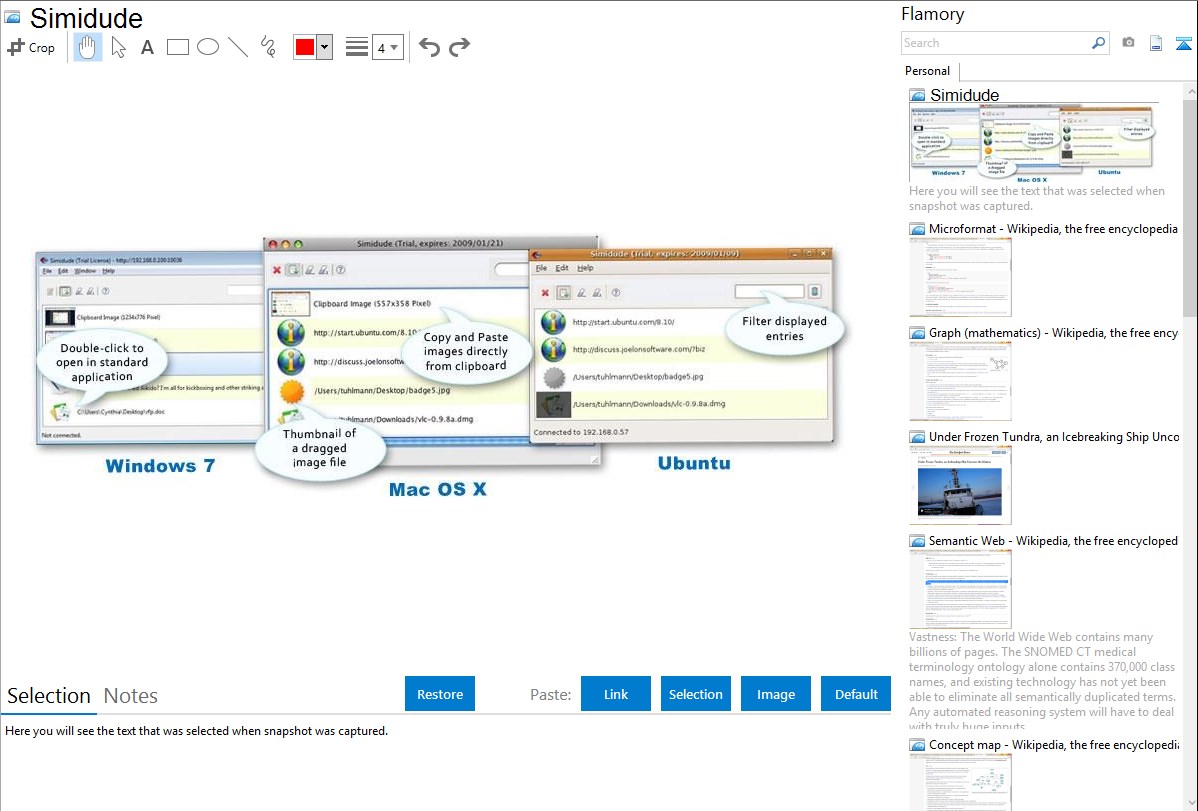This screenshot has width=1198, height=811.
Task: Click the snapshot icon beside Semantic Web
Action: pyautogui.click(x=918, y=540)
